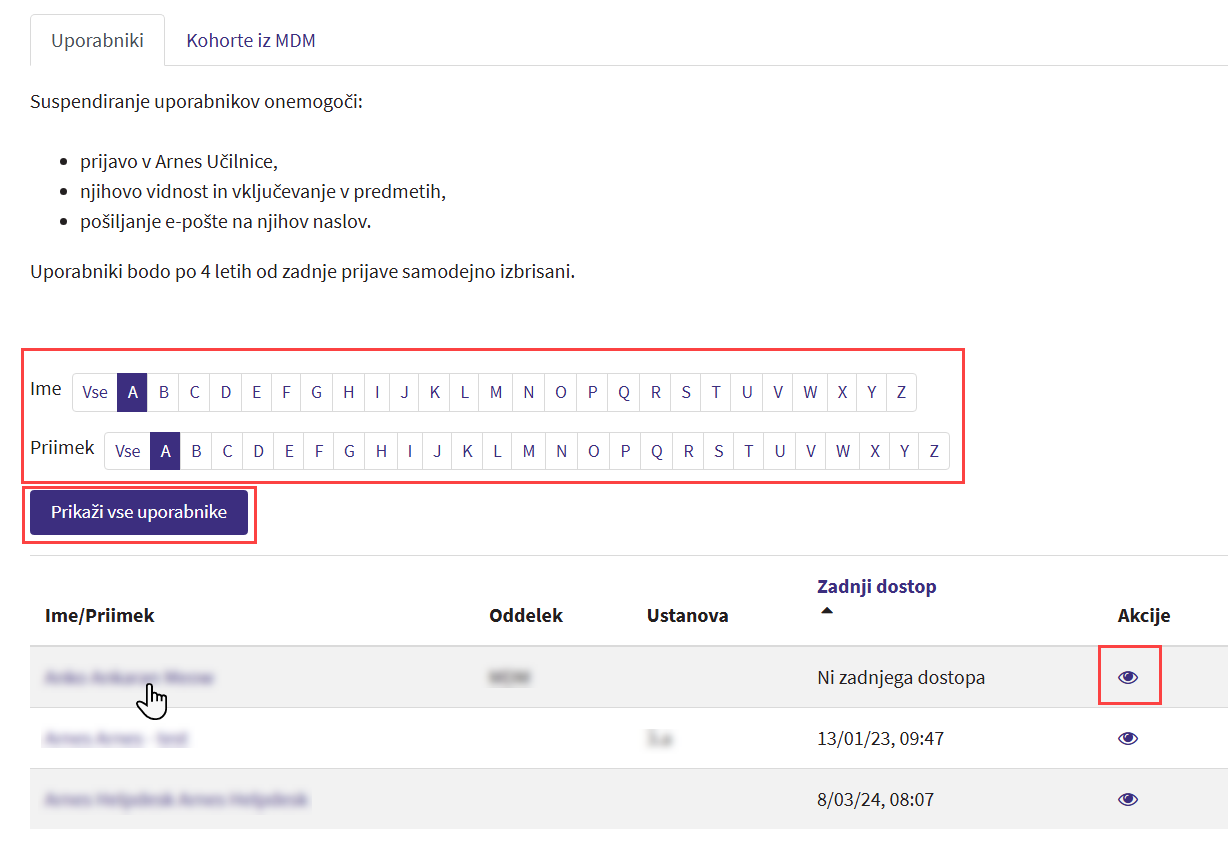This screenshot has height=858, width=1230.
Task: Switch to the Uporabniki tab
Action: [x=97, y=41]
